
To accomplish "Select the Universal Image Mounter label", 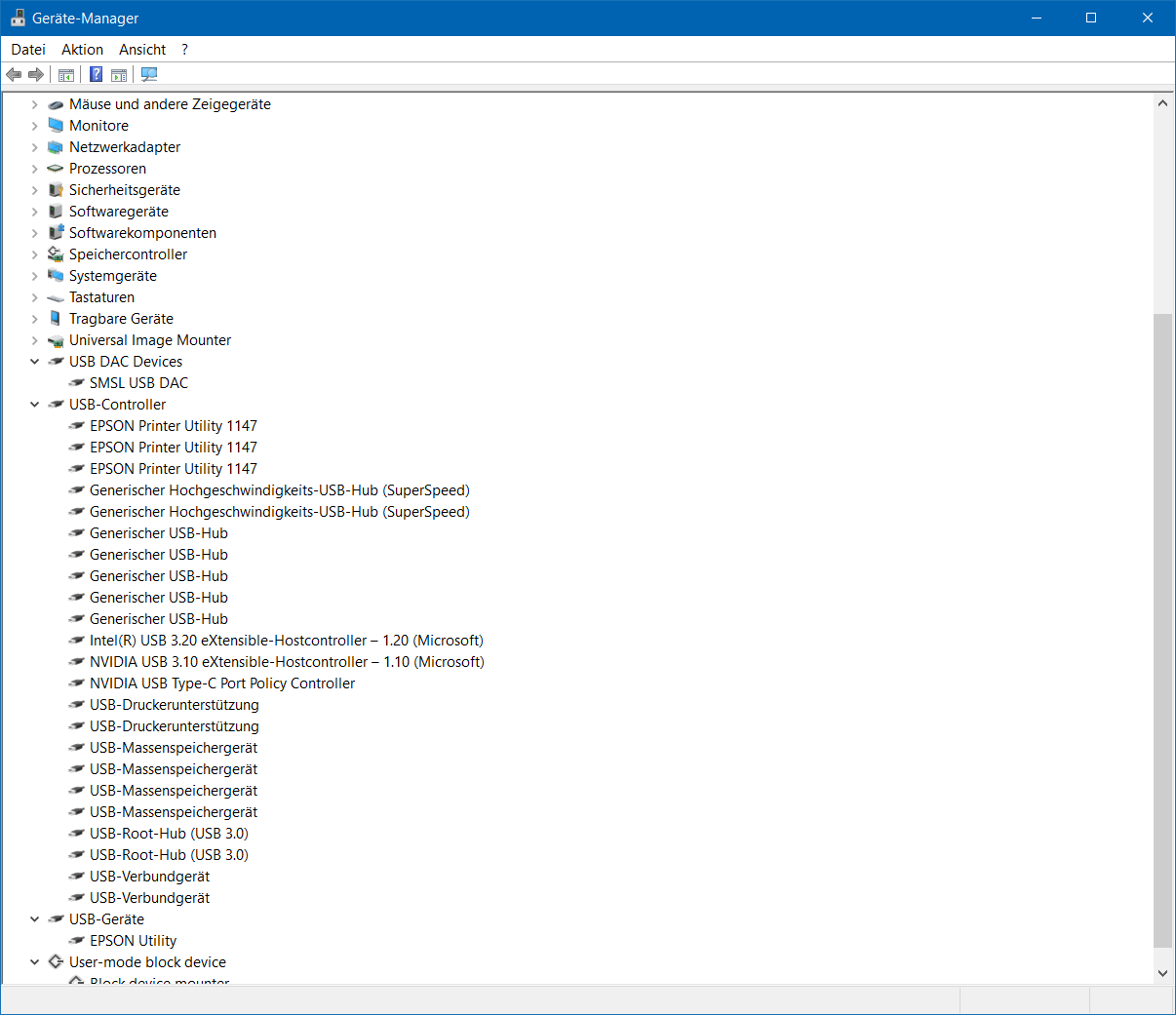I will coord(150,340).
